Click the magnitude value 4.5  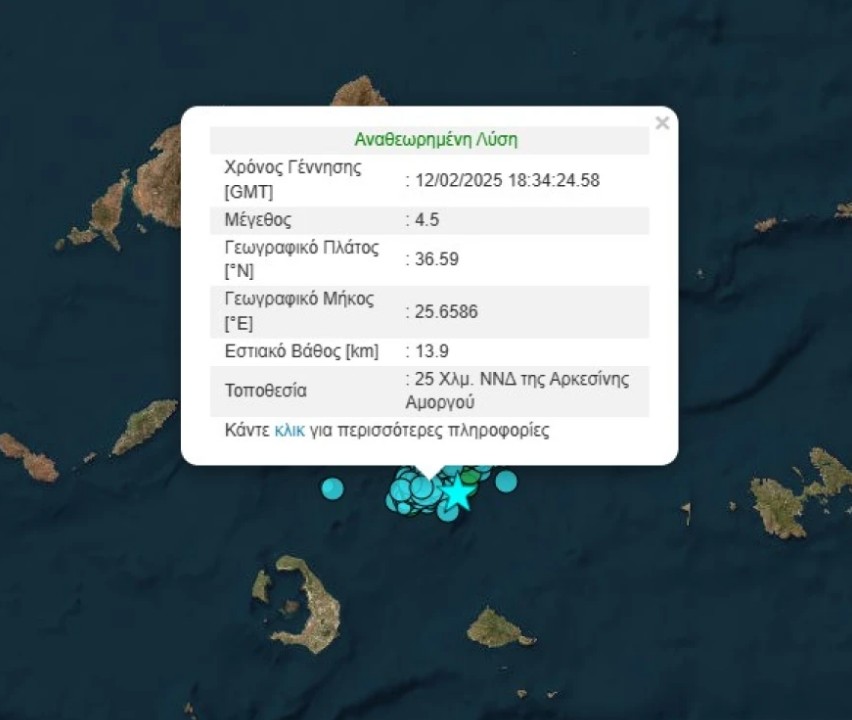(x=427, y=220)
